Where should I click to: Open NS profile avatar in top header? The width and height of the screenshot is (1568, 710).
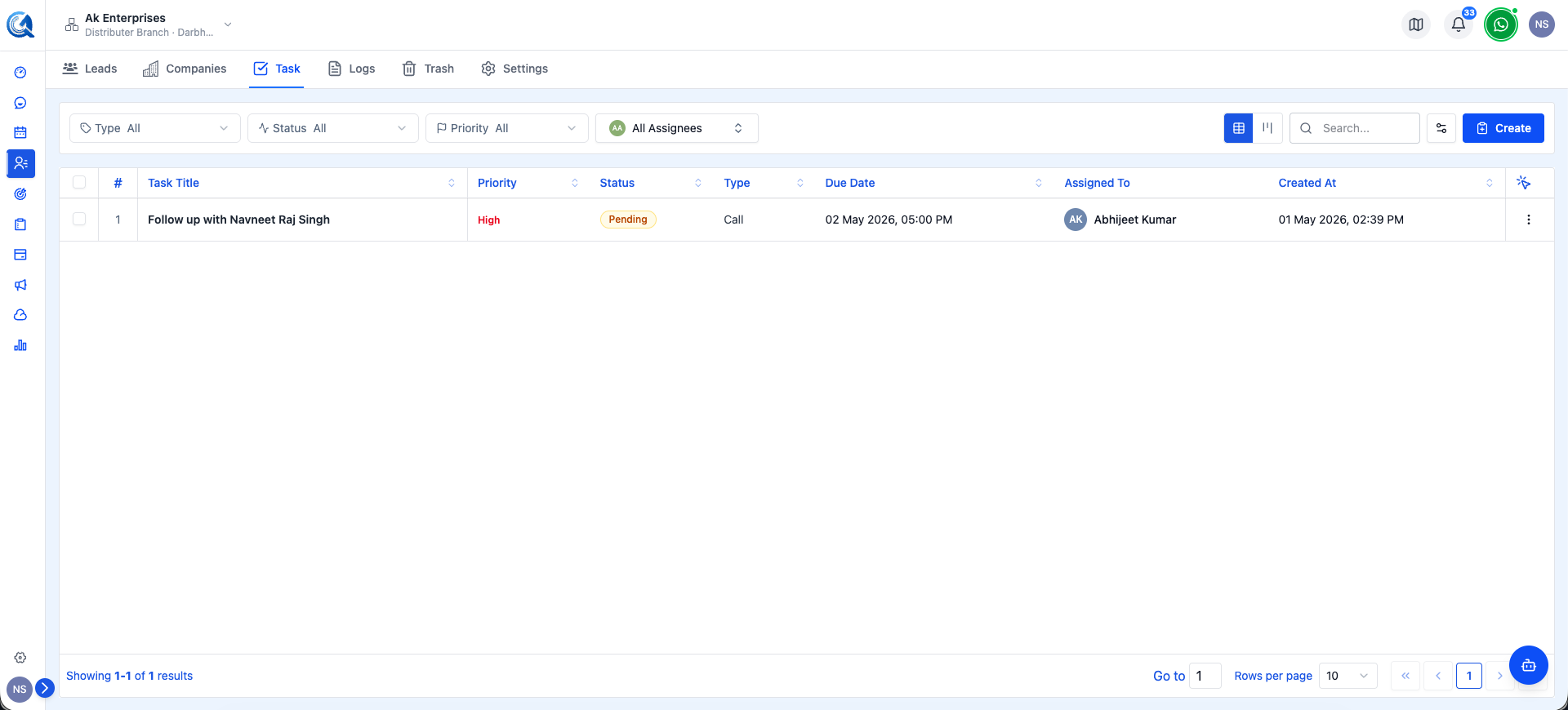(x=1542, y=24)
